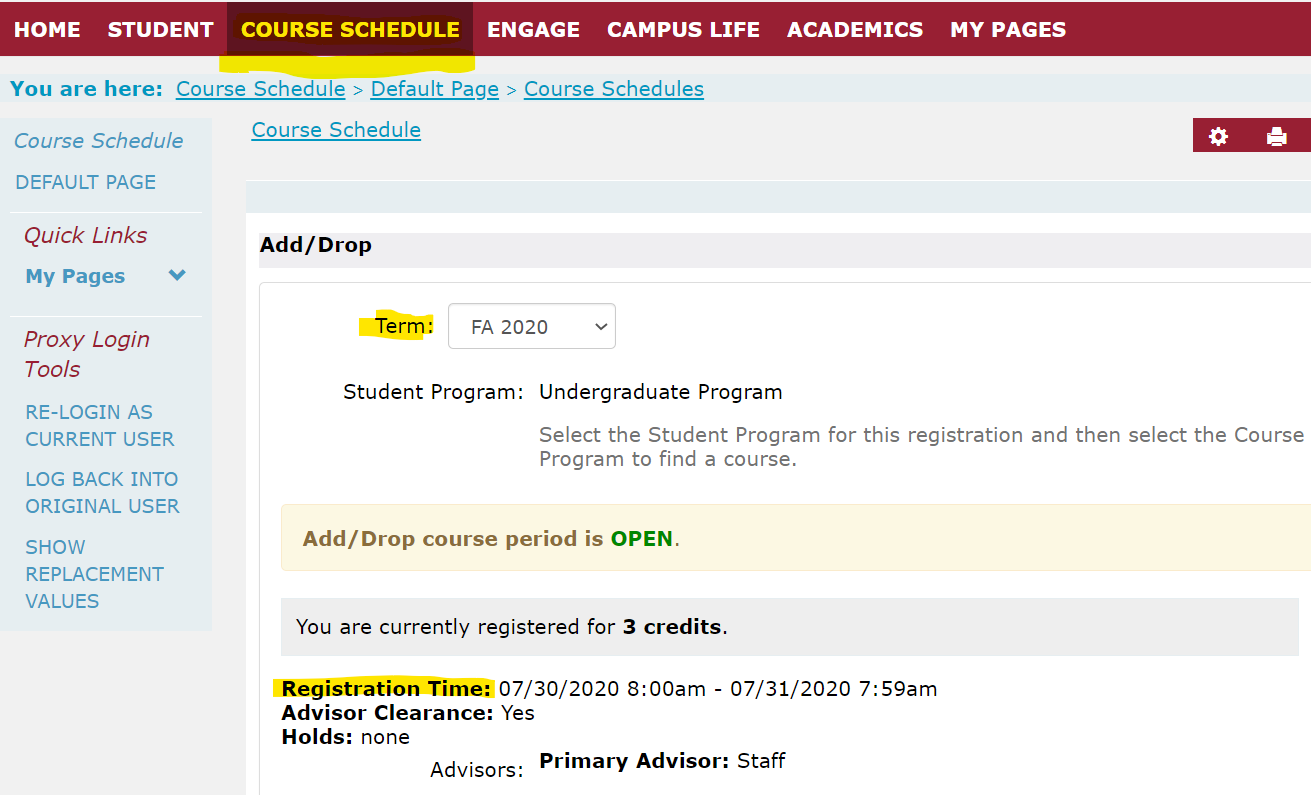Open the Term dropdown
This screenshot has width=1311, height=795.
click(x=532, y=327)
